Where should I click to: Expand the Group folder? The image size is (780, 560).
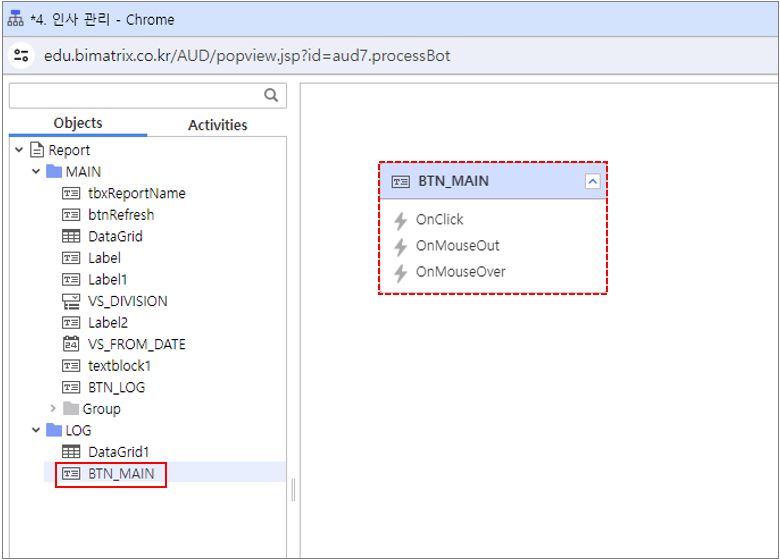coord(54,408)
